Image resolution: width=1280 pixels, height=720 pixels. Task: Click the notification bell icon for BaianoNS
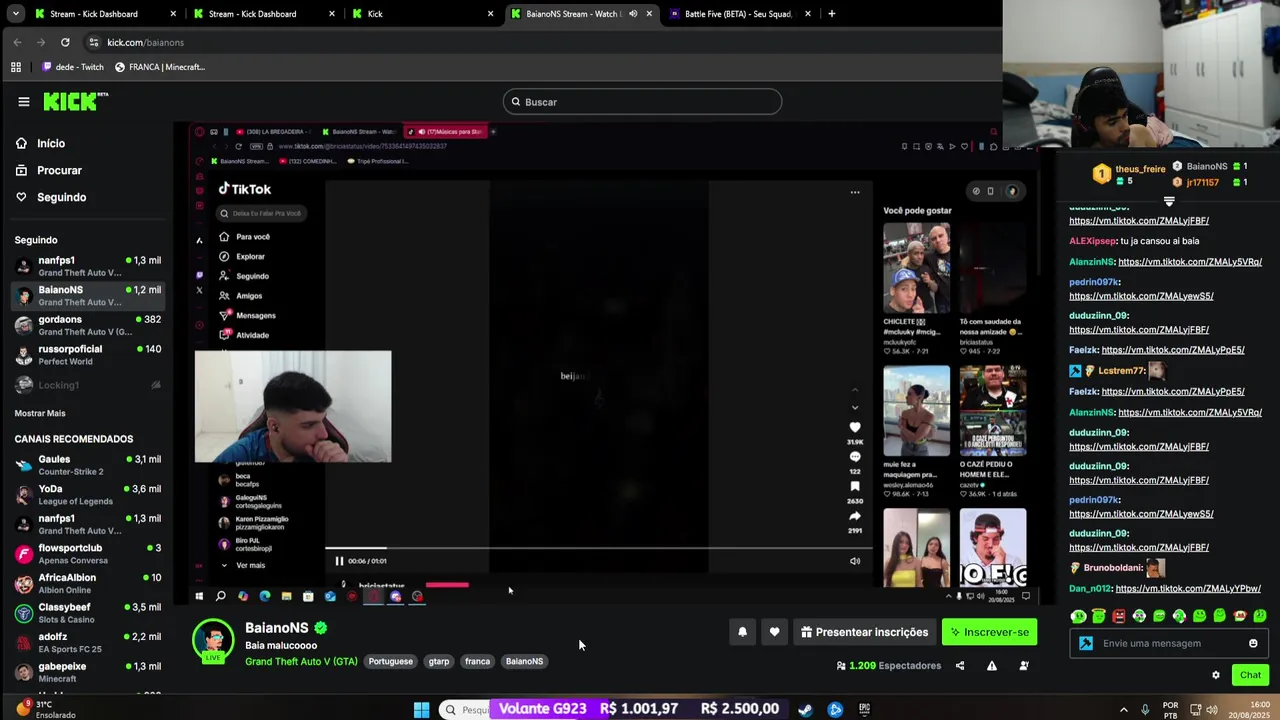[742, 632]
